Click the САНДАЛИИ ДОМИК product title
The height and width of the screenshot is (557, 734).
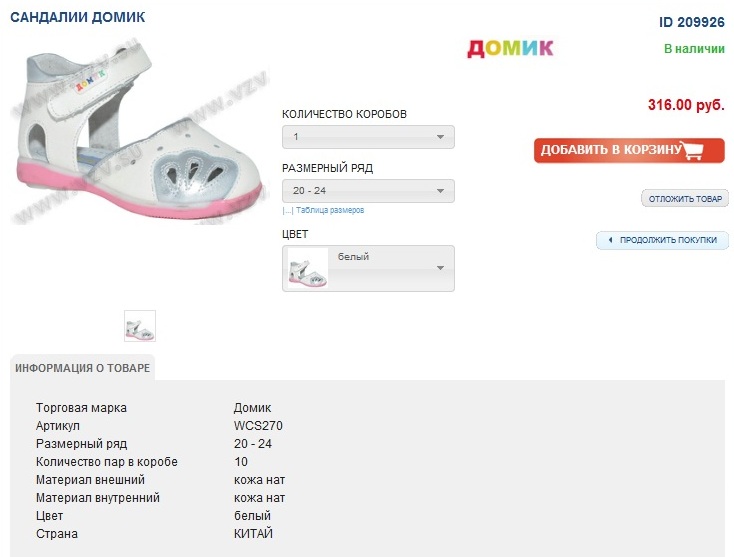coord(77,18)
